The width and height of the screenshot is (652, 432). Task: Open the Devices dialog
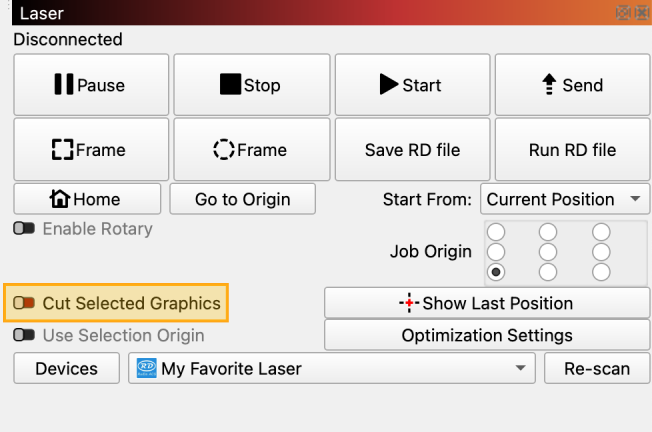coord(67,368)
